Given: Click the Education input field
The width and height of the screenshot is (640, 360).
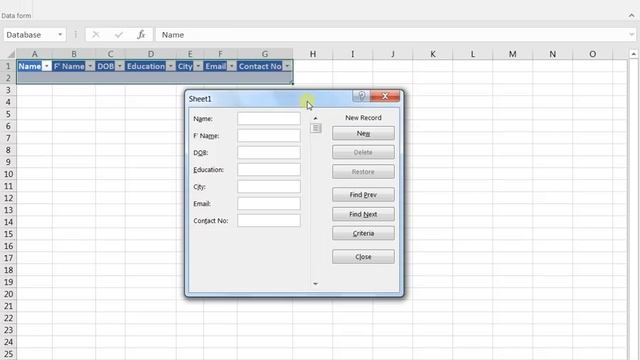Looking at the screenshot, I should (x=269, y=170).
